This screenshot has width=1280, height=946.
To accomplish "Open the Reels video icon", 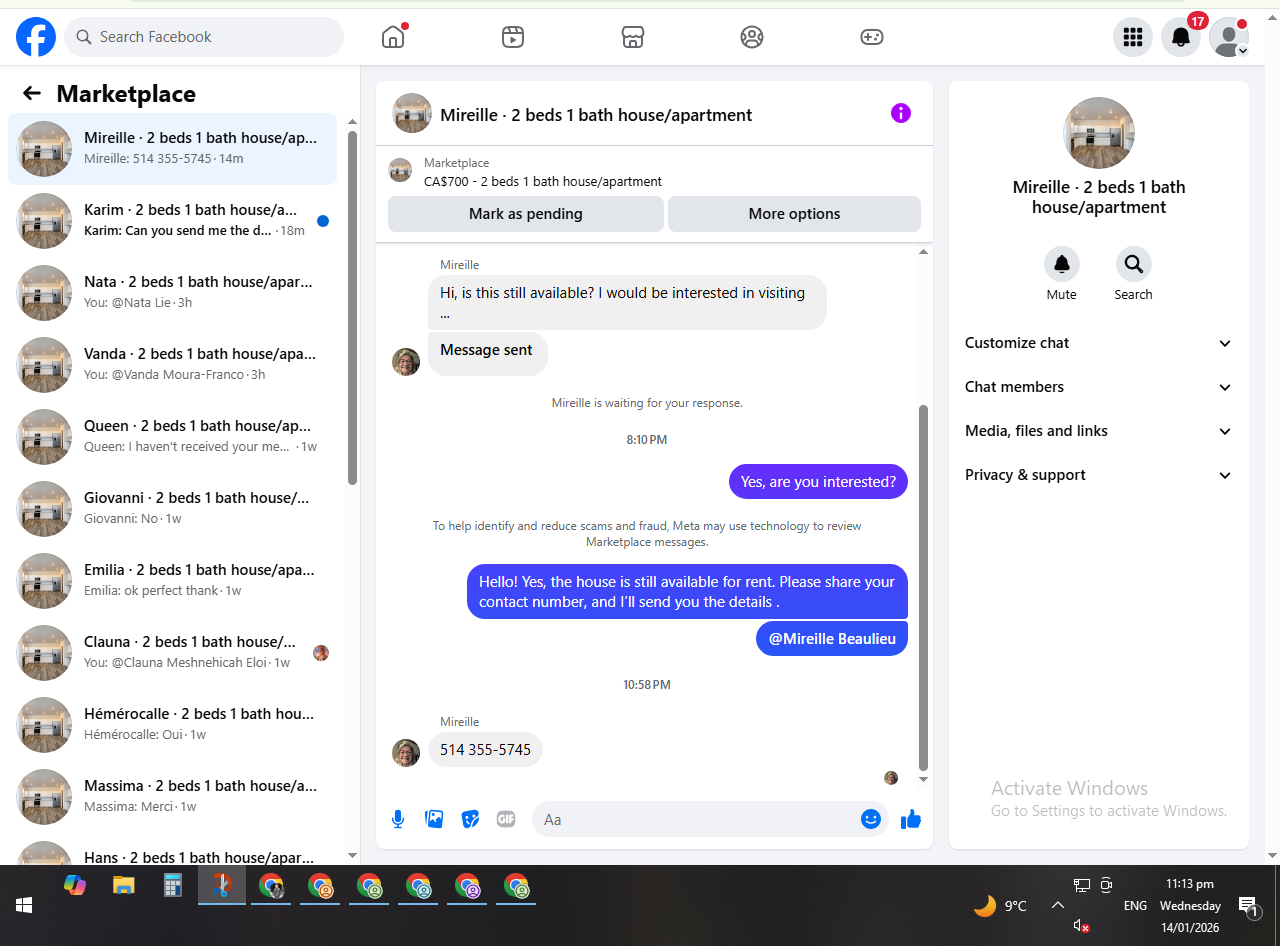I will pyautogui.click(x=512, y=37).
